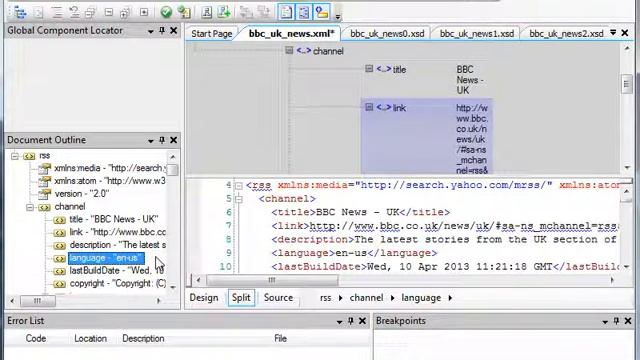Collapse the channel element in grid view
The image size is (640, 360).
tap(289, 50)
